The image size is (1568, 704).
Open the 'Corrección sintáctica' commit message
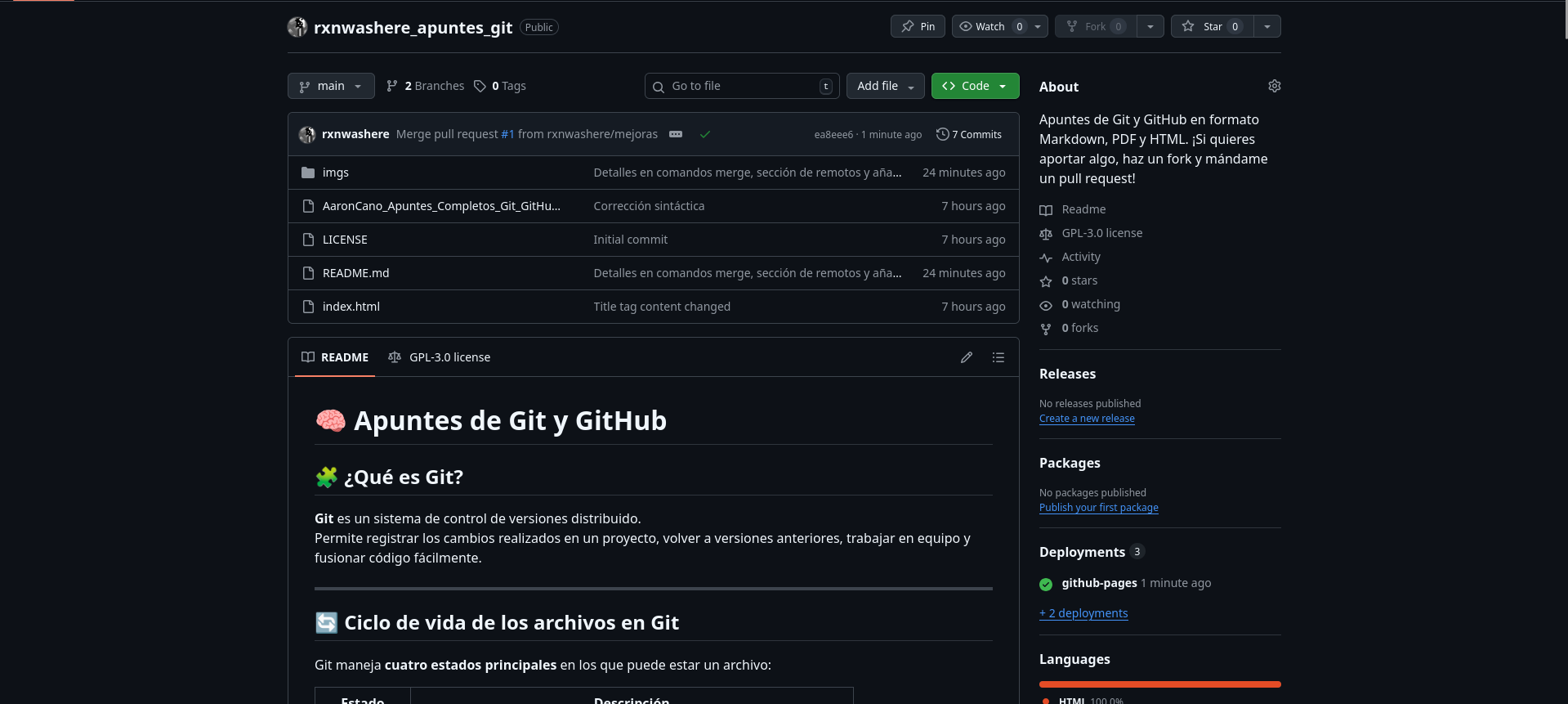pyautogui.click(x=649, y=206)
